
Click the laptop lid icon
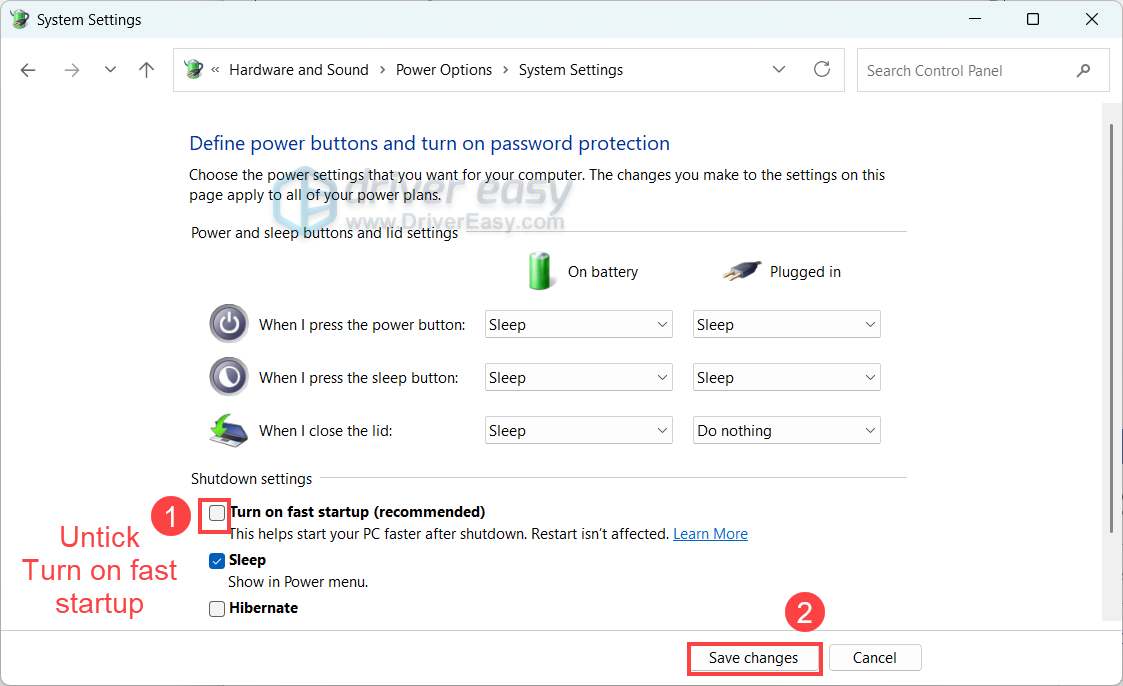tap(229, 430)
